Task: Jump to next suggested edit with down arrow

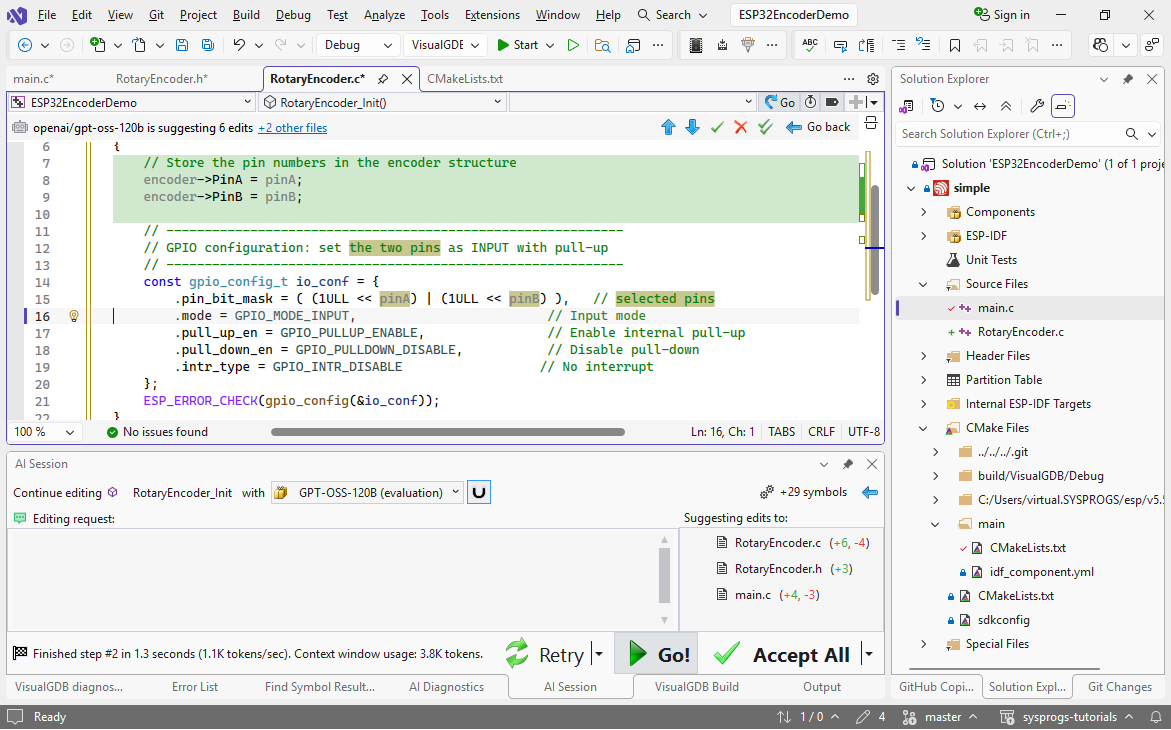Action: click(692, 127)
